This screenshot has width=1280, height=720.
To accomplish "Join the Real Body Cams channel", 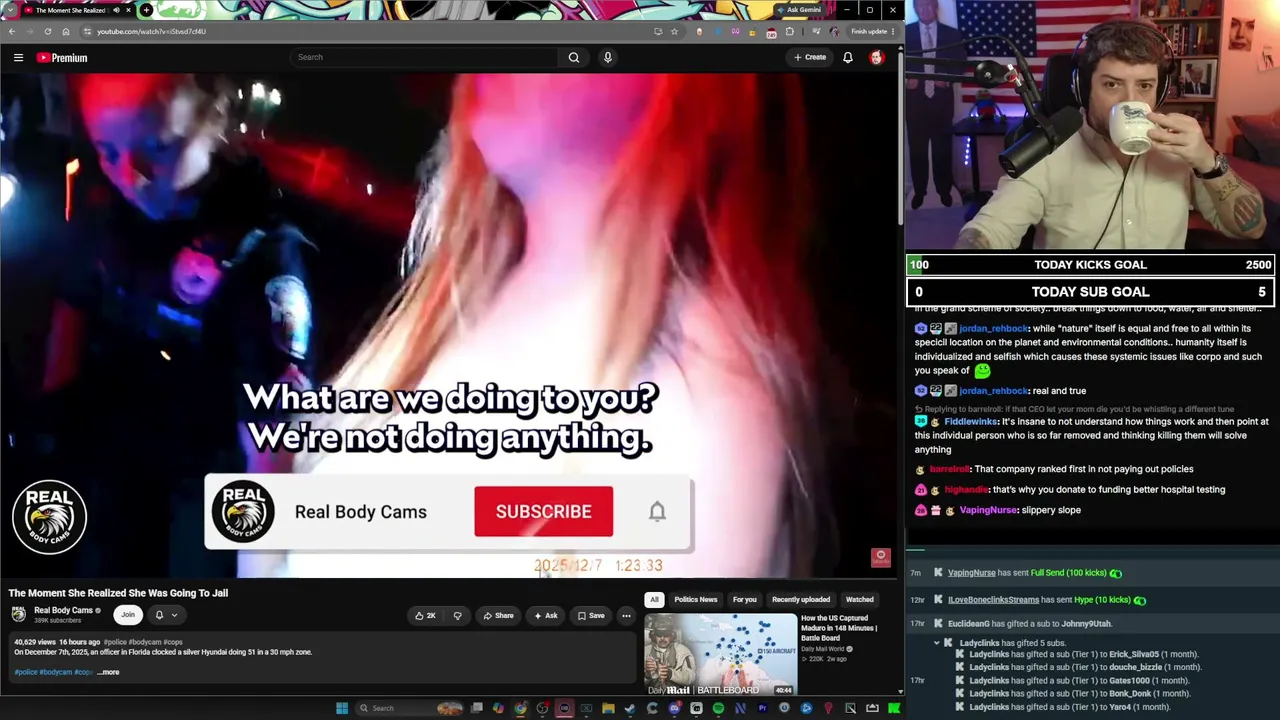I will 128,615.
